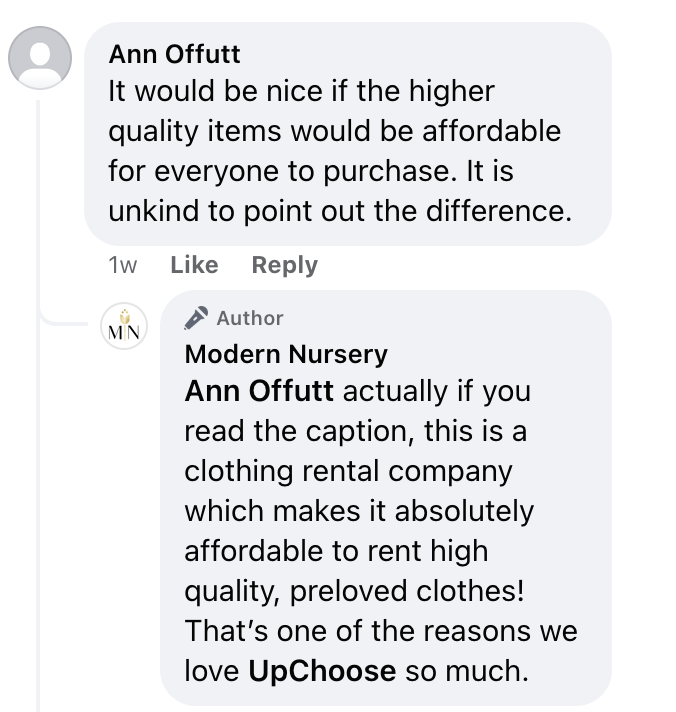Open the UpChoose tagged page link
This screenshot has height=712, width=676.
coord(322,671)
